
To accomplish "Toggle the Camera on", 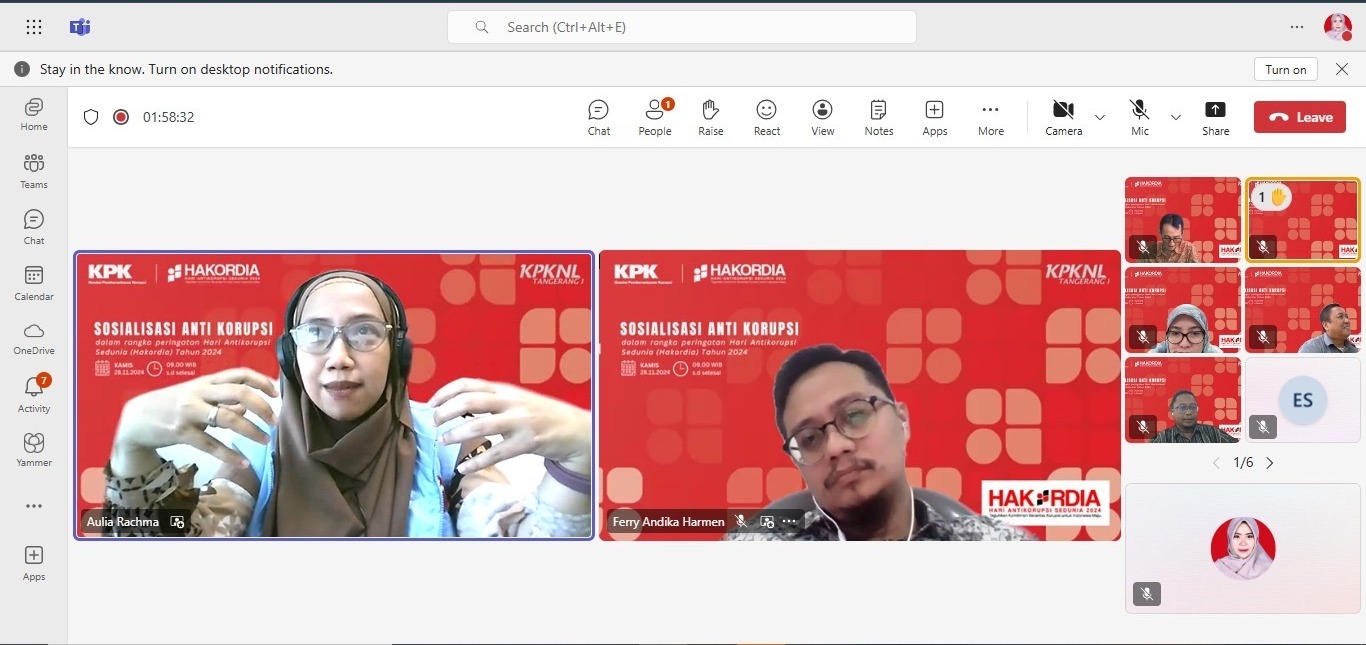I will click(1063, 117).
